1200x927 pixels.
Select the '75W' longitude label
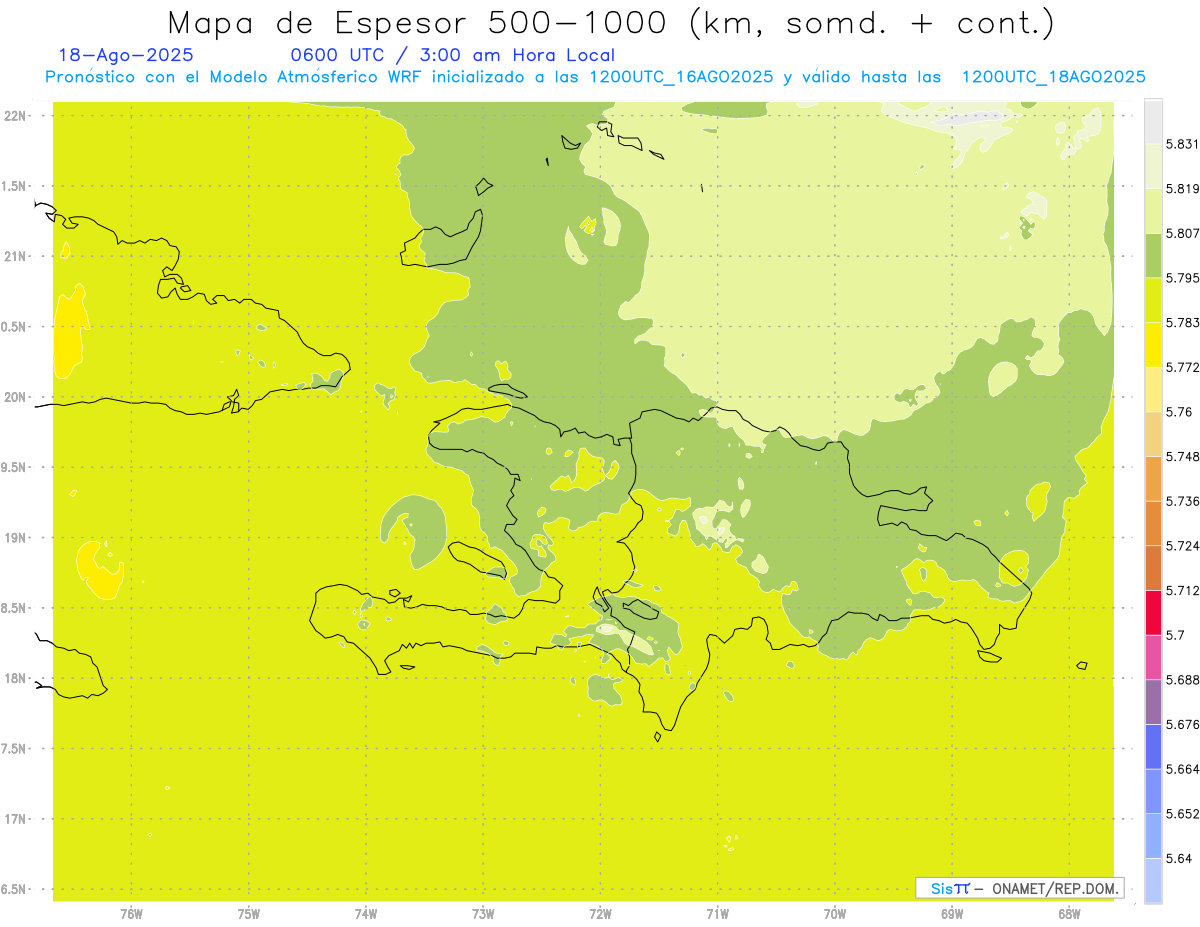click(249, 914)
